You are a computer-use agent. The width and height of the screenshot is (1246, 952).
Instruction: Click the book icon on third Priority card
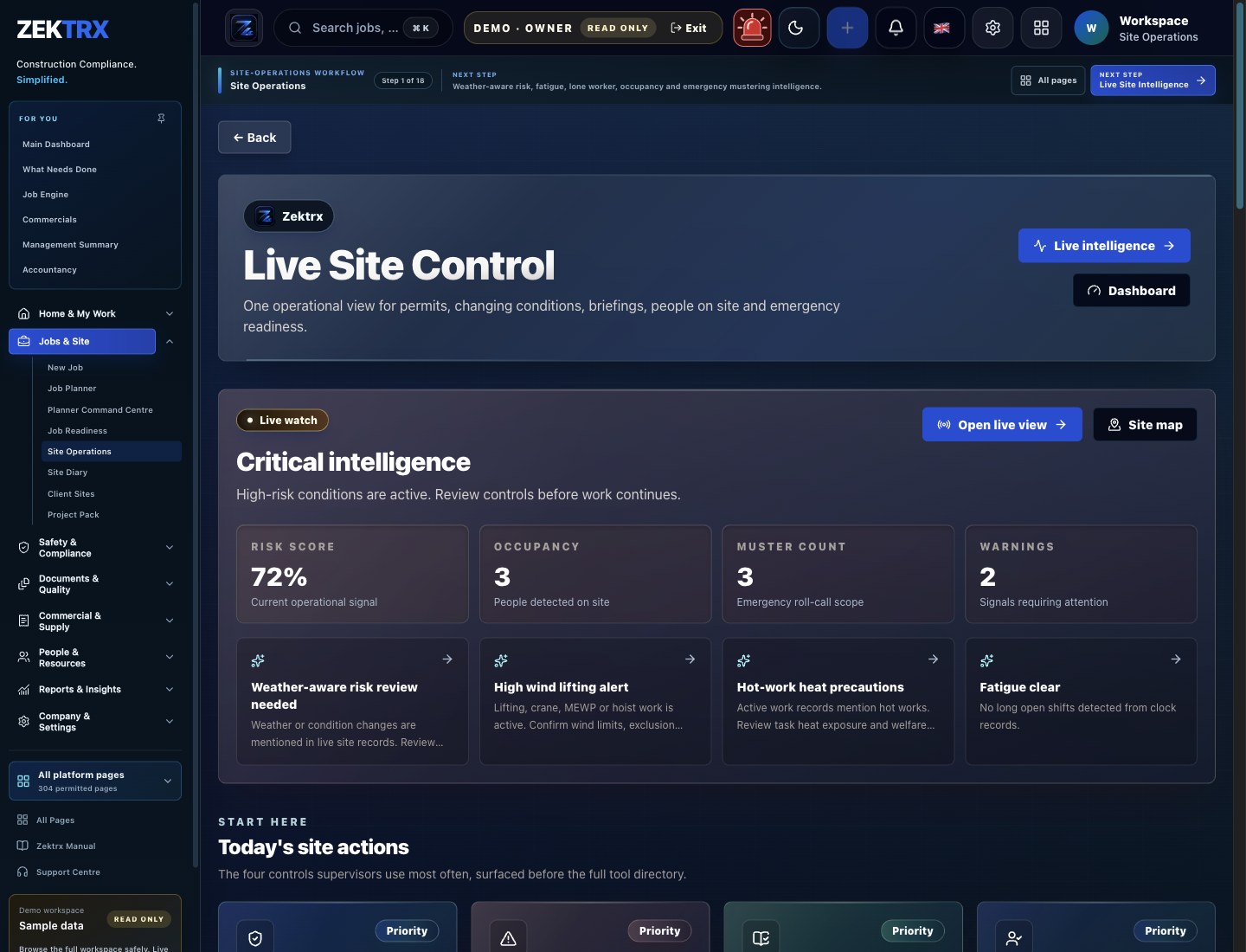tap(761, 938)
